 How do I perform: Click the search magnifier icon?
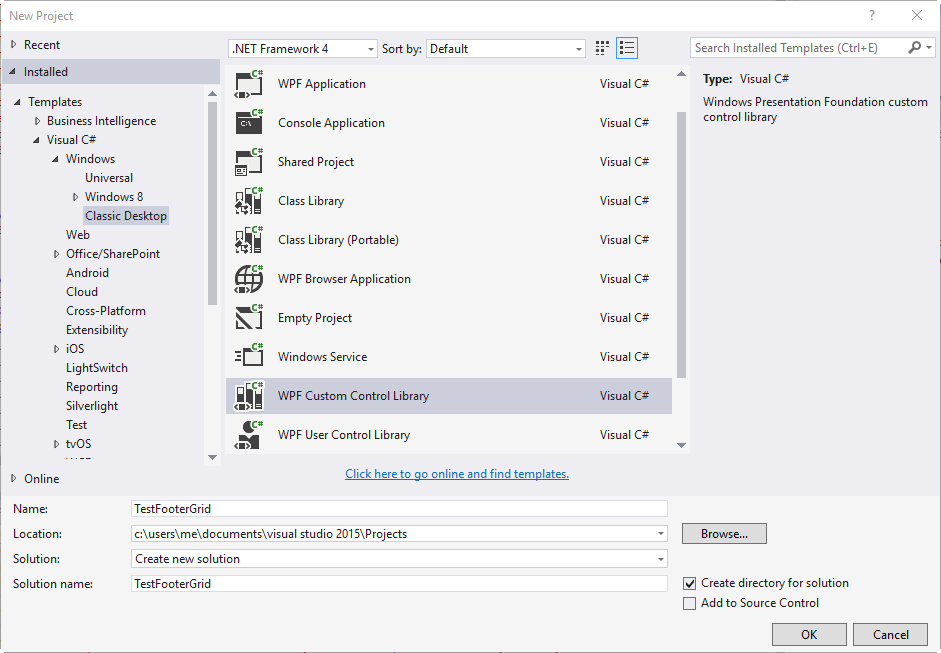point(914,47)
